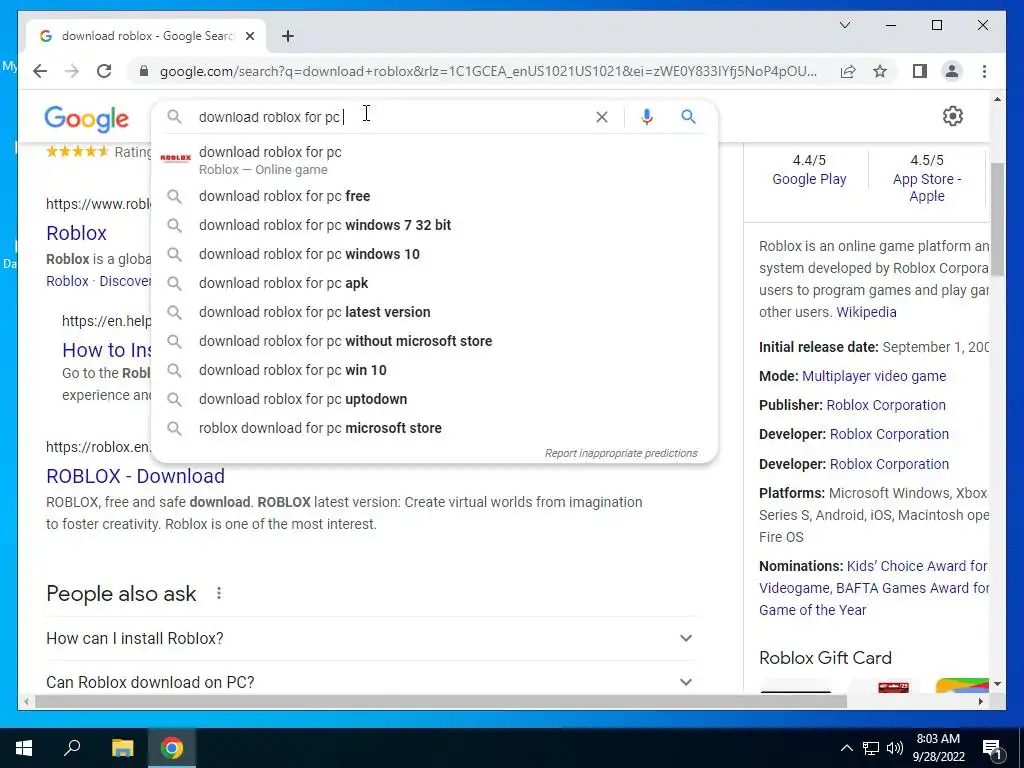The height and width of the screenshot is (768, 1024).
Task: Open Google quick settings gear
Action: point(953,116)
